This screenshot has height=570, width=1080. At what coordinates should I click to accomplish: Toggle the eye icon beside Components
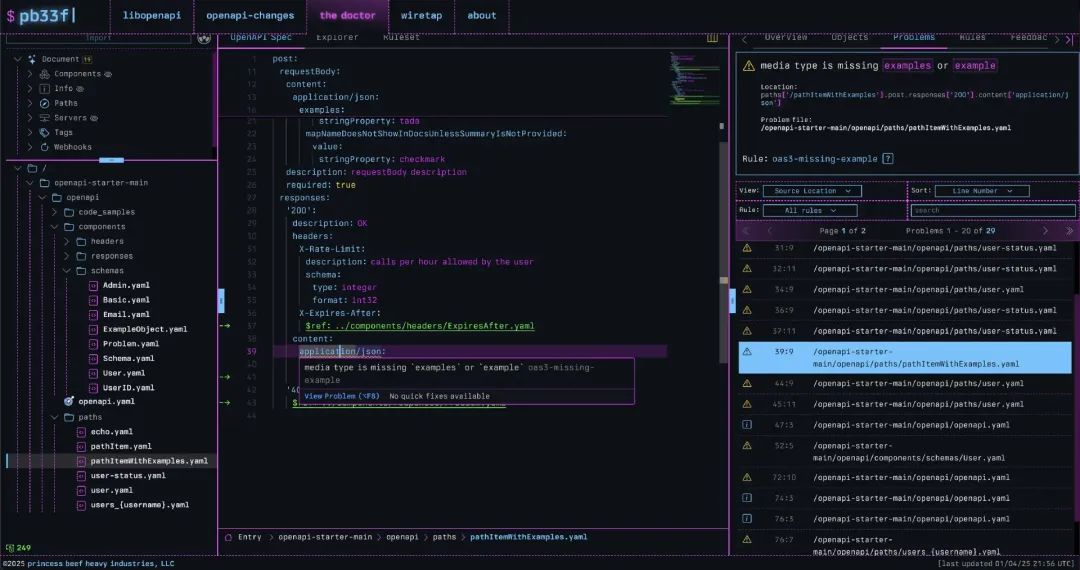point(108,74)
